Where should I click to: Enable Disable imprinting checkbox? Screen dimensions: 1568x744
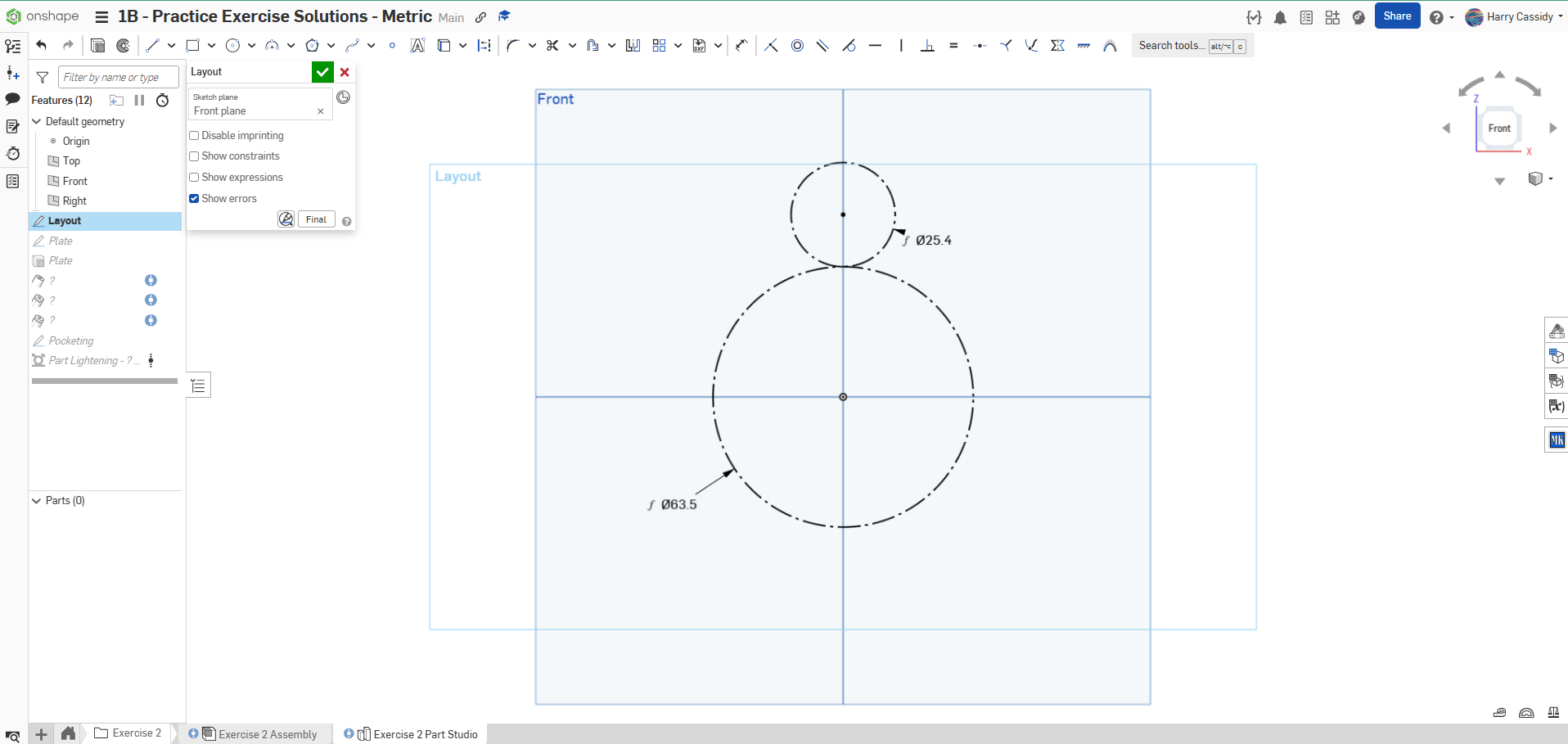click(195, 136)
